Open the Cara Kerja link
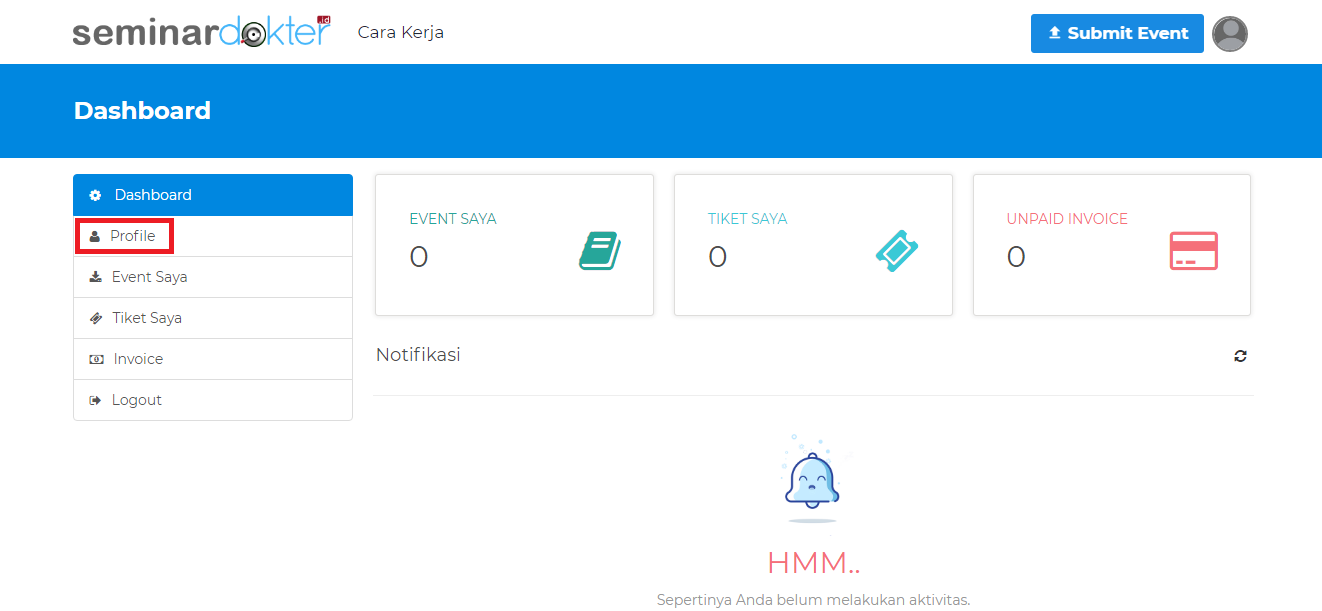Screen dimensions: 1322x611 tap(400, 32)
